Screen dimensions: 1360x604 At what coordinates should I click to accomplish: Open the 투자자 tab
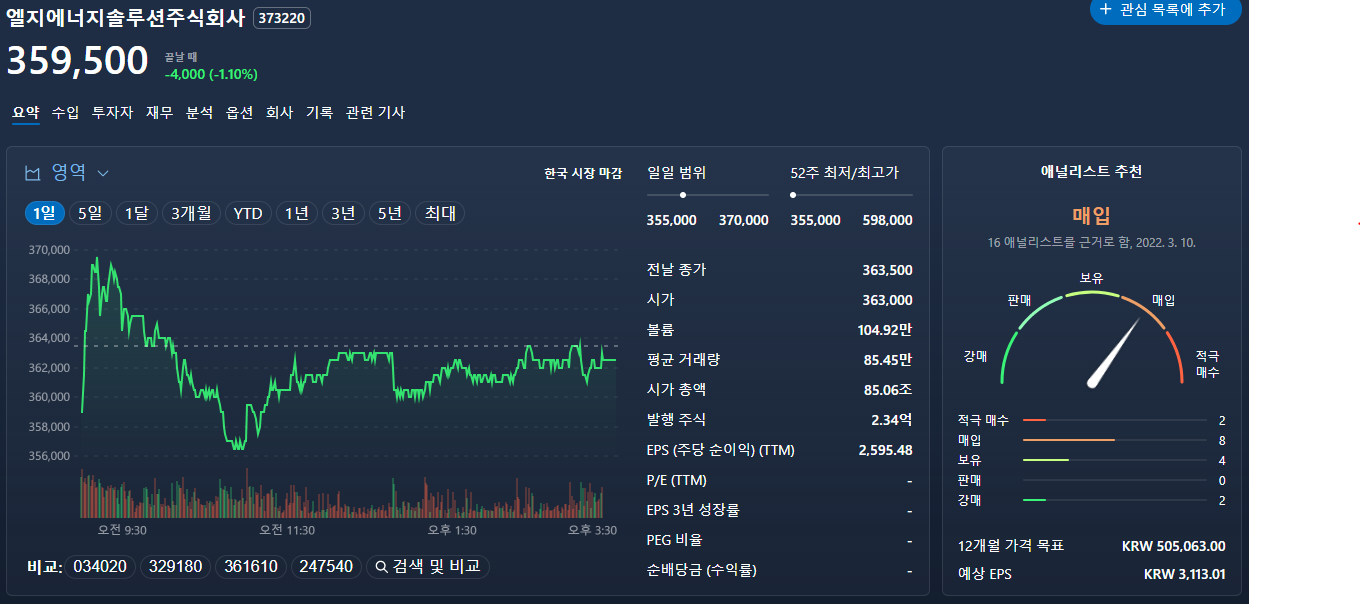point(112,113)
